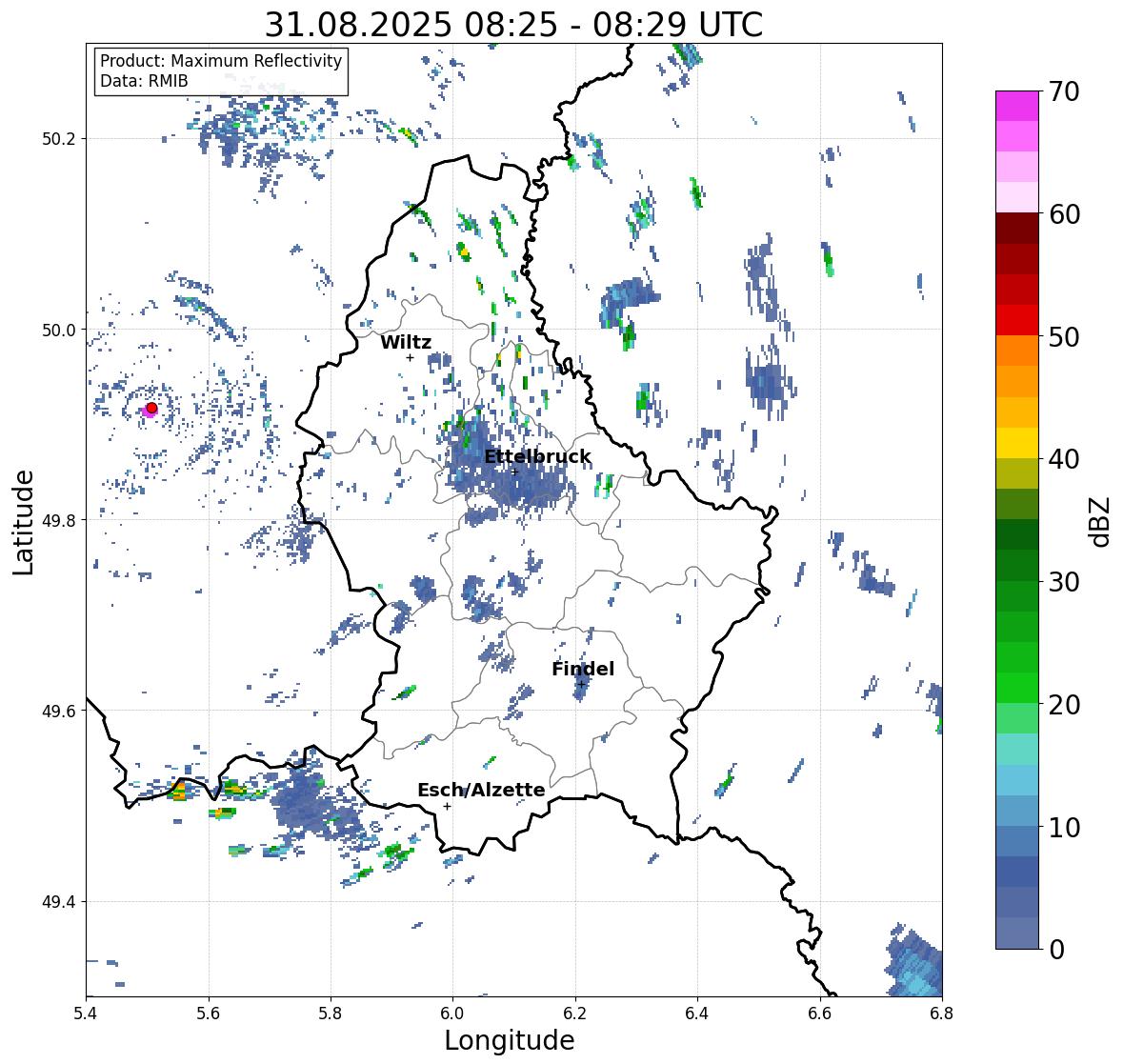
Task: Click the 50.2 latitude tick label
Action: tap(60, 139)
